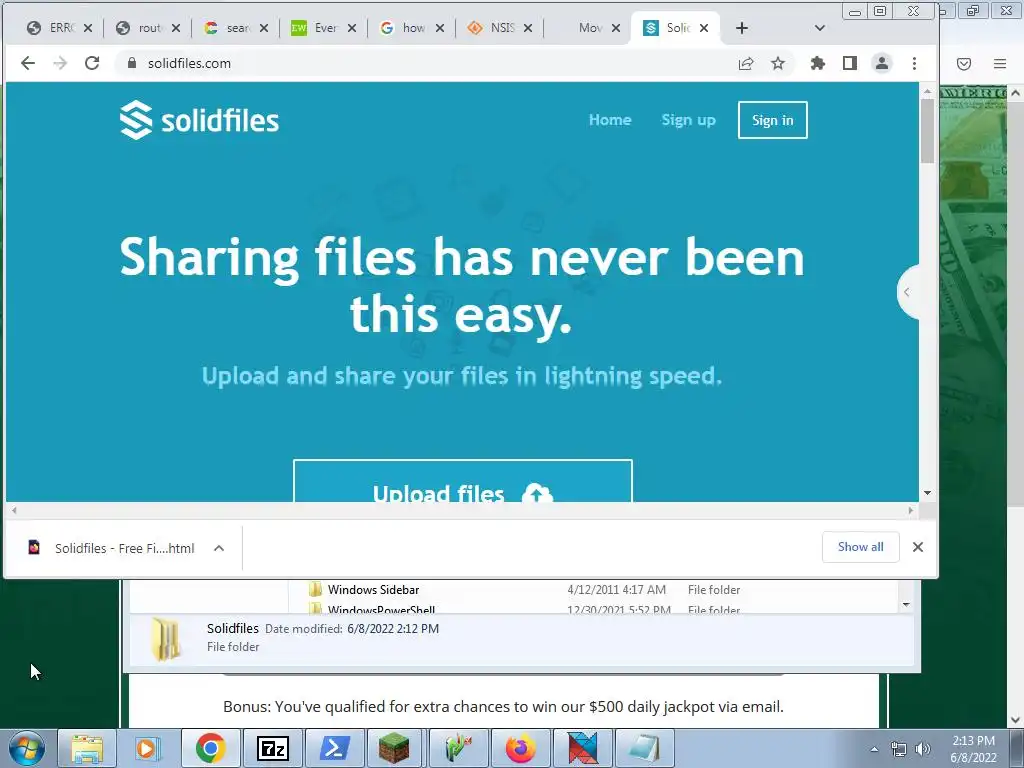Click the Chrome back arrow
The height and width of the screenshot is (768, 1024).
click(x=27, y=63)
